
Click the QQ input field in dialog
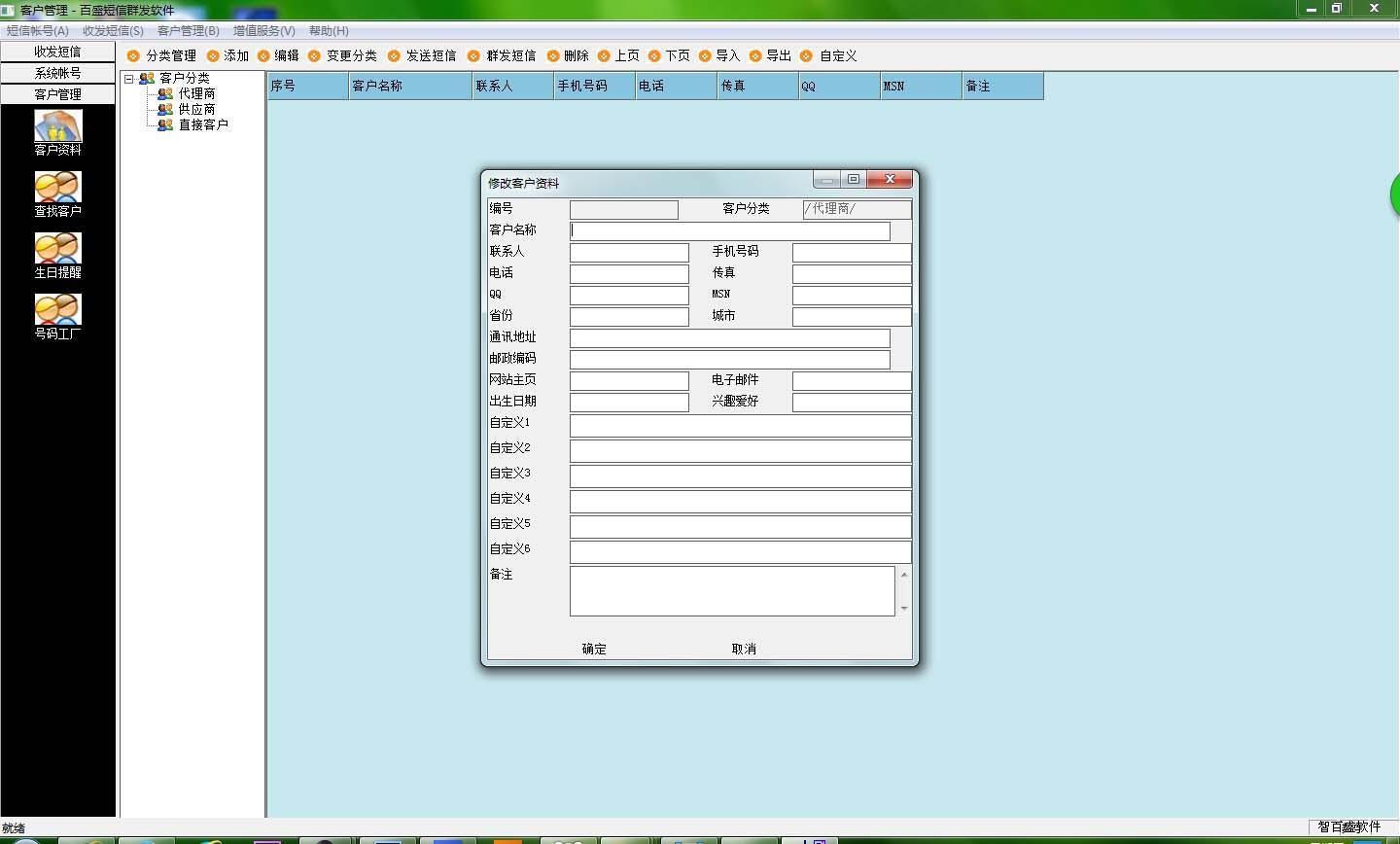(629, 295)
